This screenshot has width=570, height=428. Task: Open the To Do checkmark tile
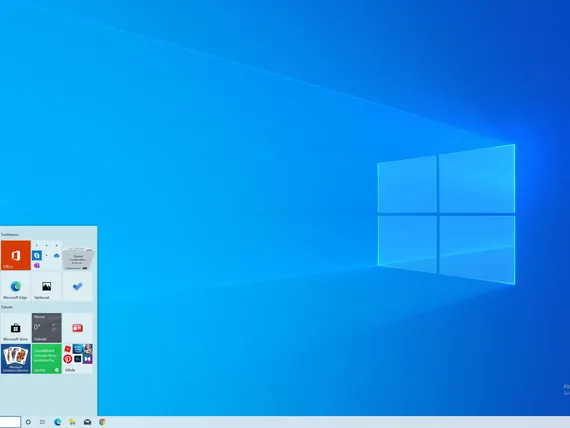[77, 287]
